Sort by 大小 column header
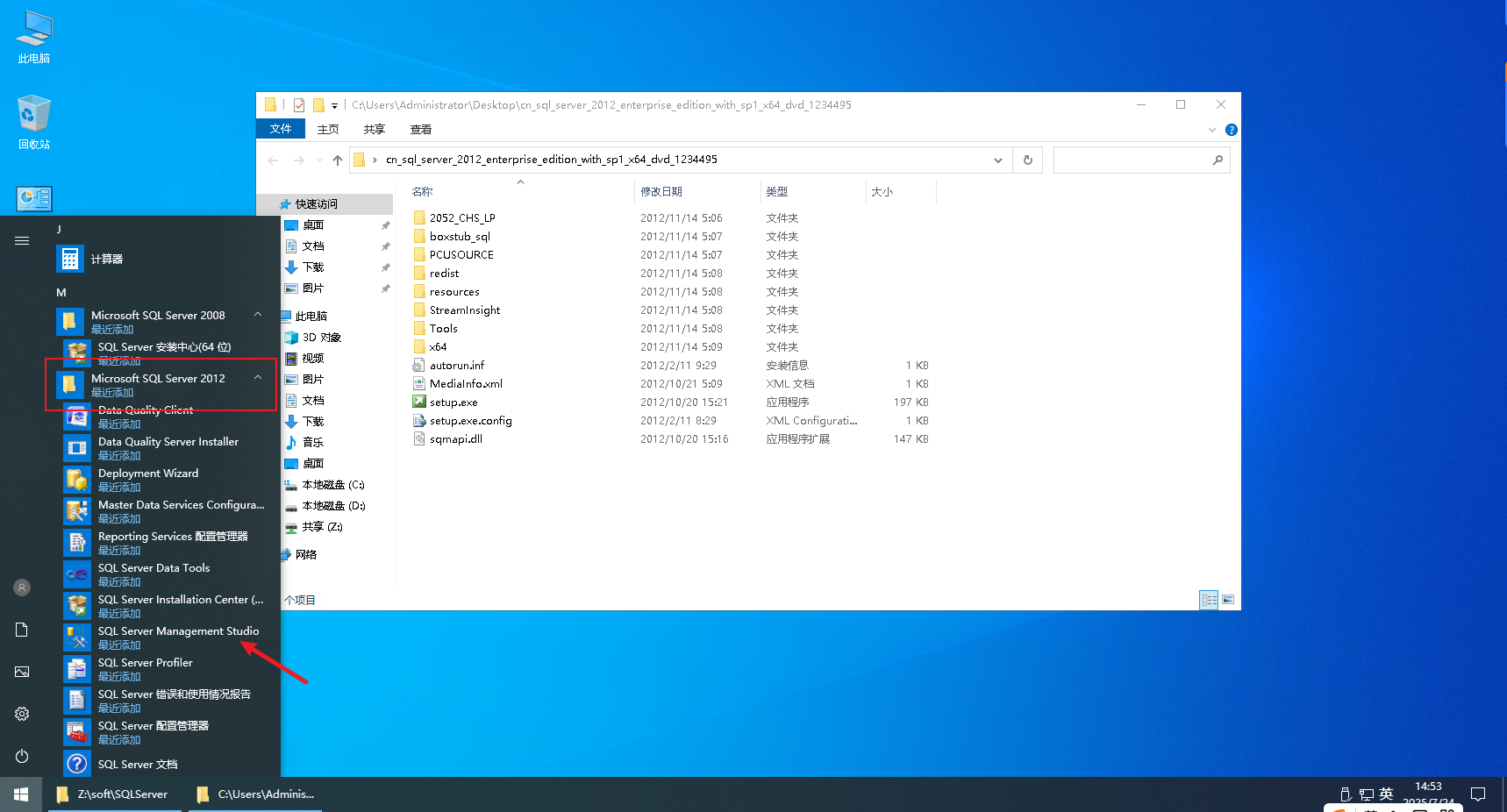 tap(901, 191)
